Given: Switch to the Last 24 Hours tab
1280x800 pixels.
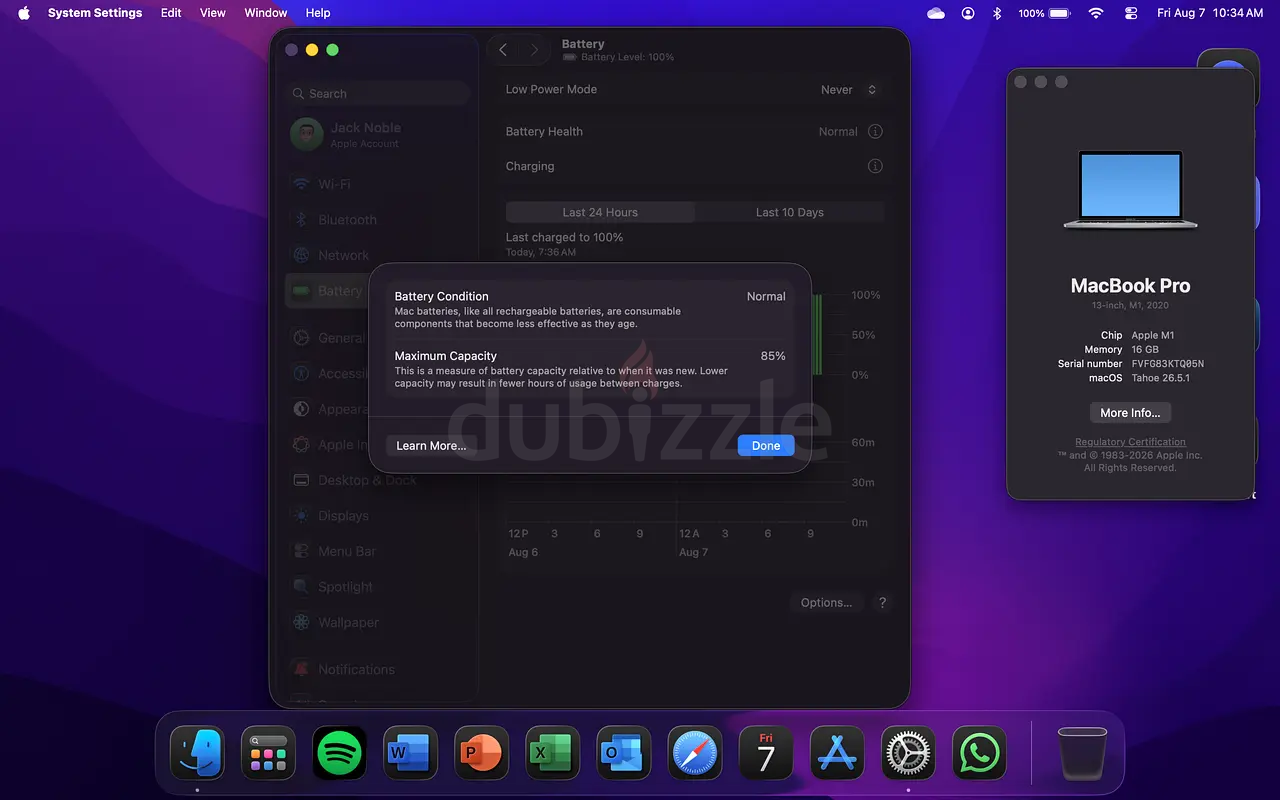Looking at the screenshot, I should 600,212.
